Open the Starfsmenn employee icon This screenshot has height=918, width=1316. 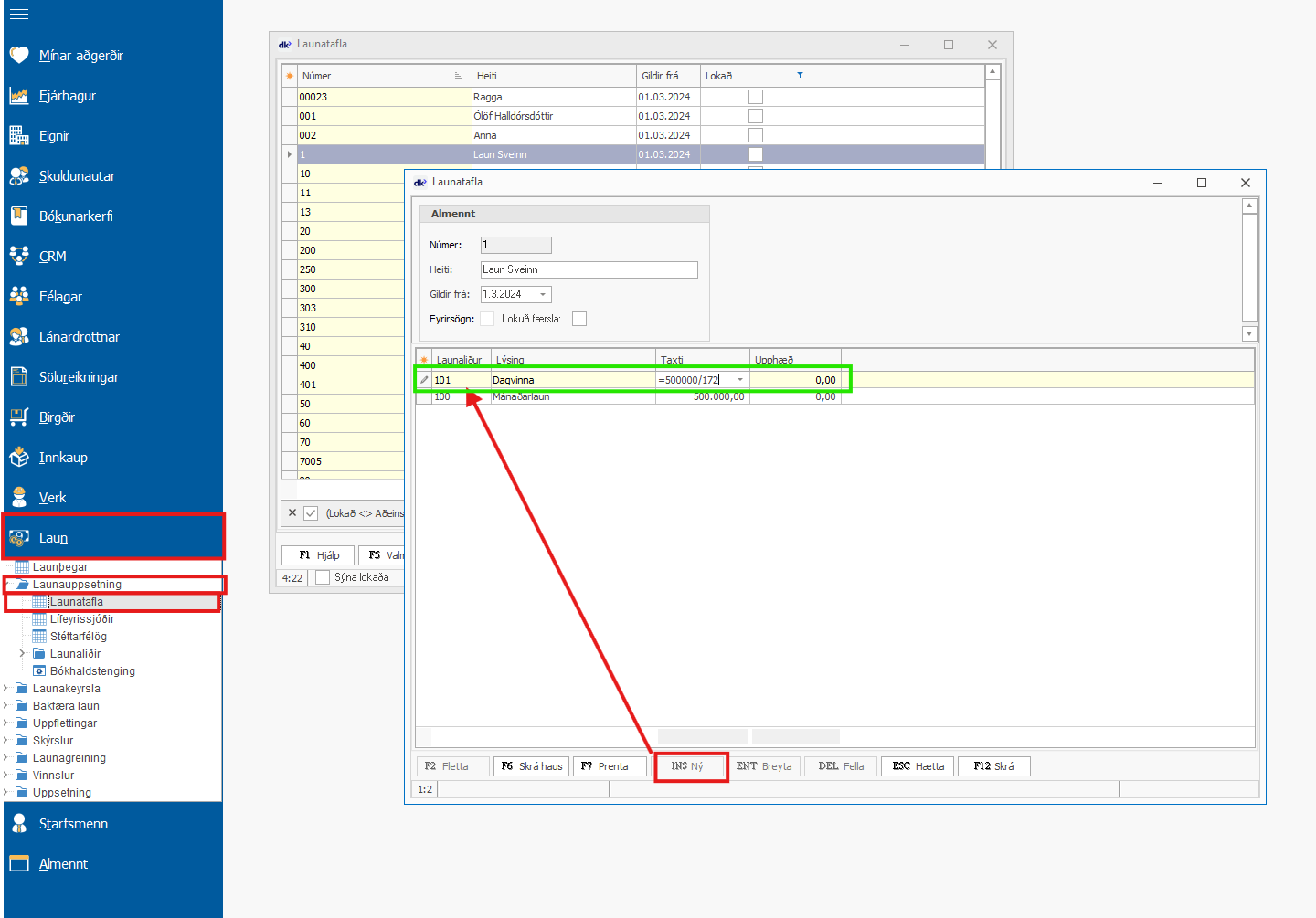(x=19, y=824)
